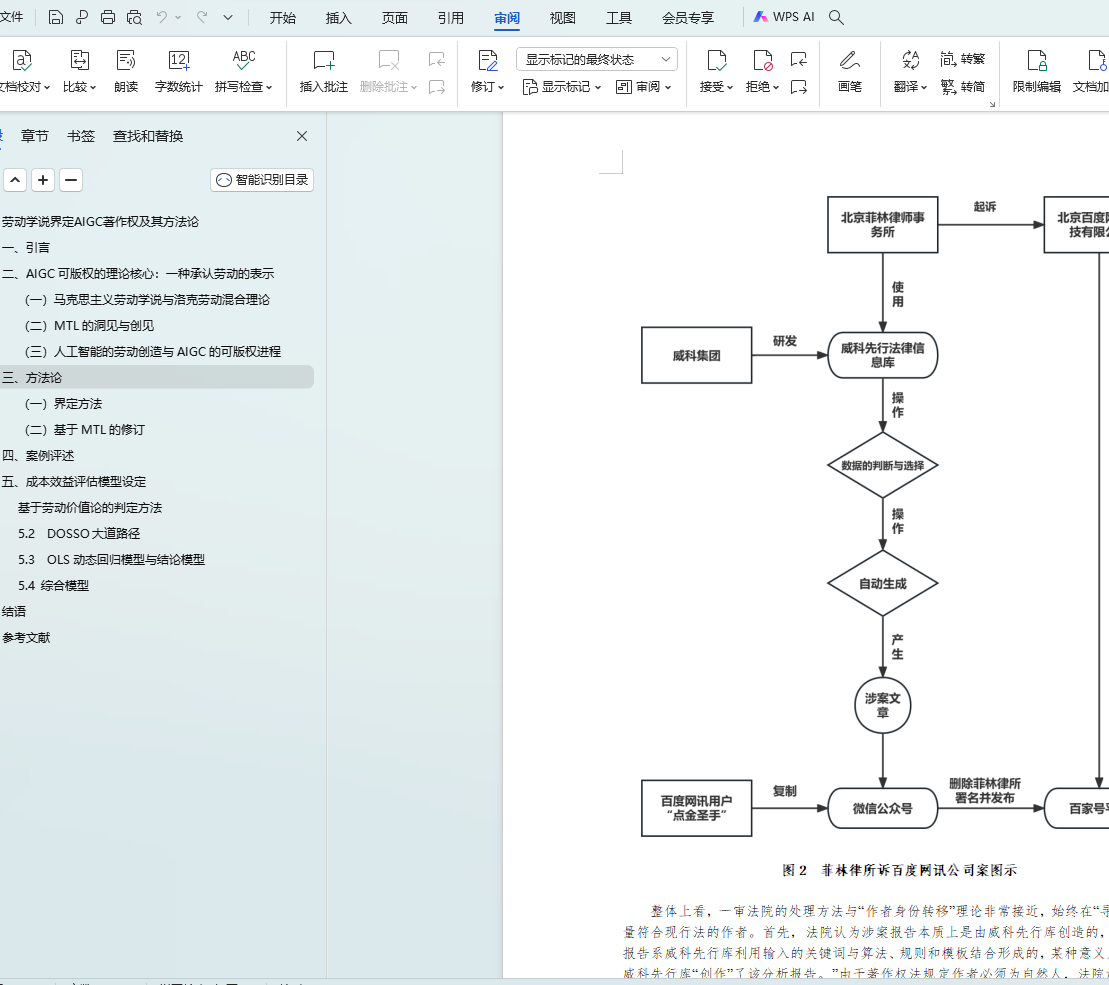The width and height of the screenshot is (1109, 985).
Task: Click 繁转简 conversion tool
Action: click(962, 87)
